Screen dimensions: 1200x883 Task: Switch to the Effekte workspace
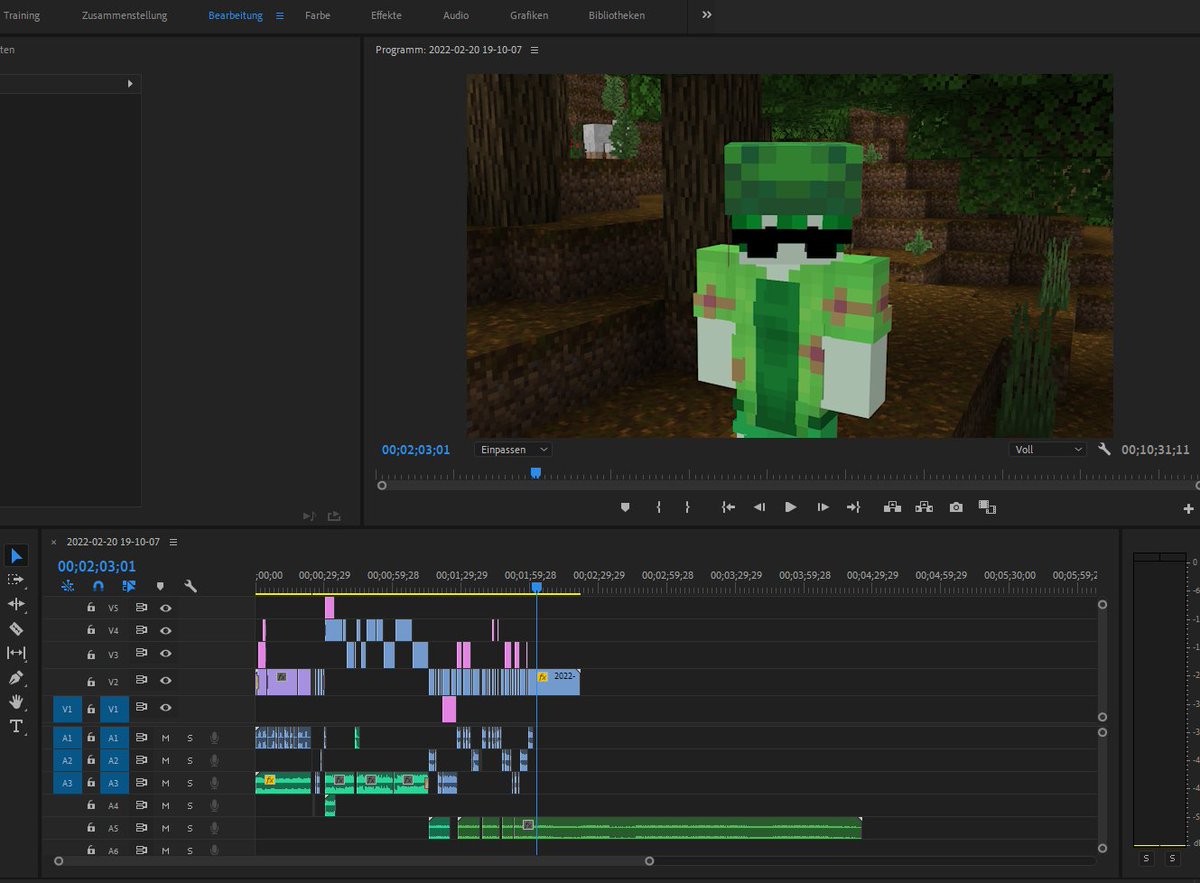tap(386, 16)
